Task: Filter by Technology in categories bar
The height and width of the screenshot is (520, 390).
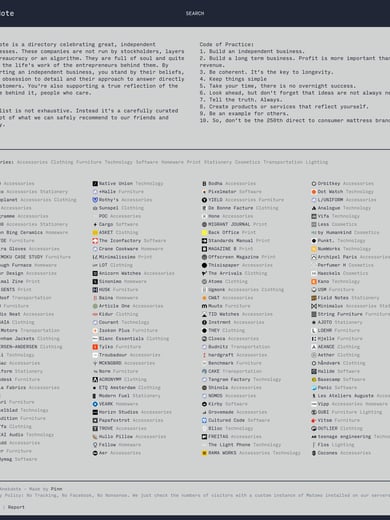Action: tap(118, 162)
